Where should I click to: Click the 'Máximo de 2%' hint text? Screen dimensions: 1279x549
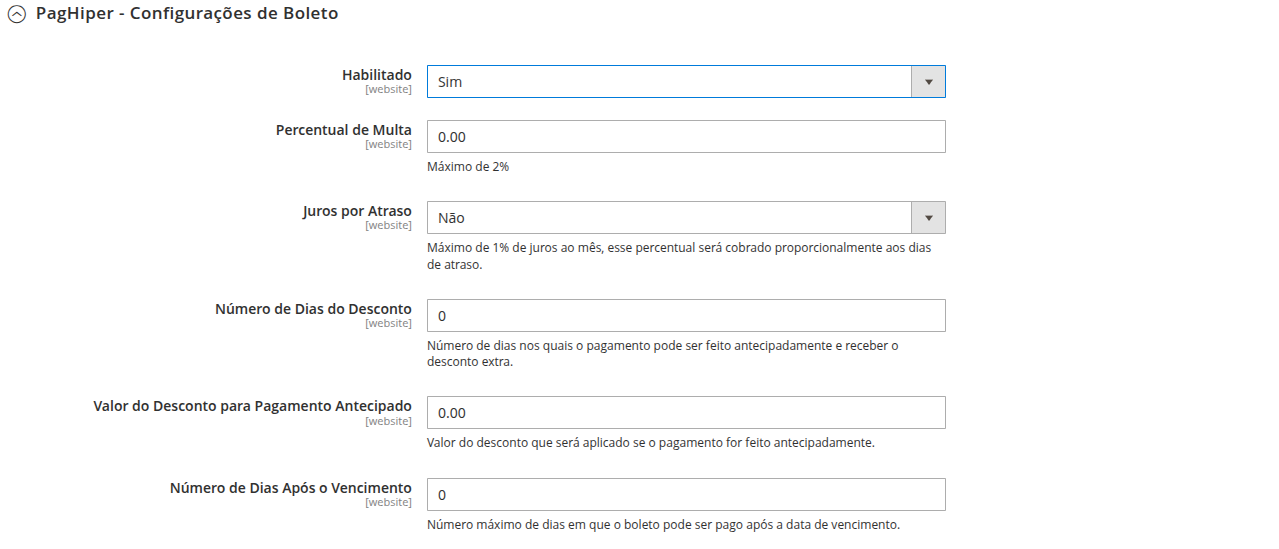click(468, 167)
